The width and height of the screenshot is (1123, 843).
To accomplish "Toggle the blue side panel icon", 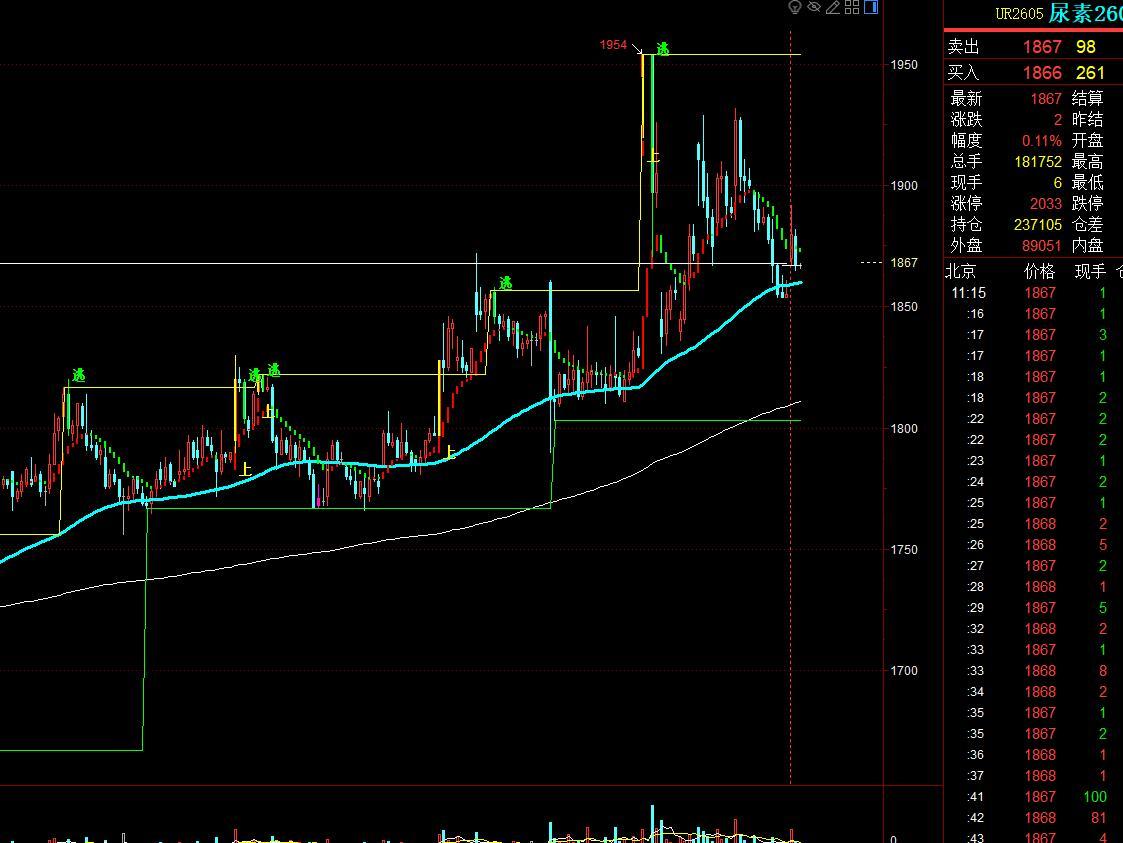I will pos(871,7).
